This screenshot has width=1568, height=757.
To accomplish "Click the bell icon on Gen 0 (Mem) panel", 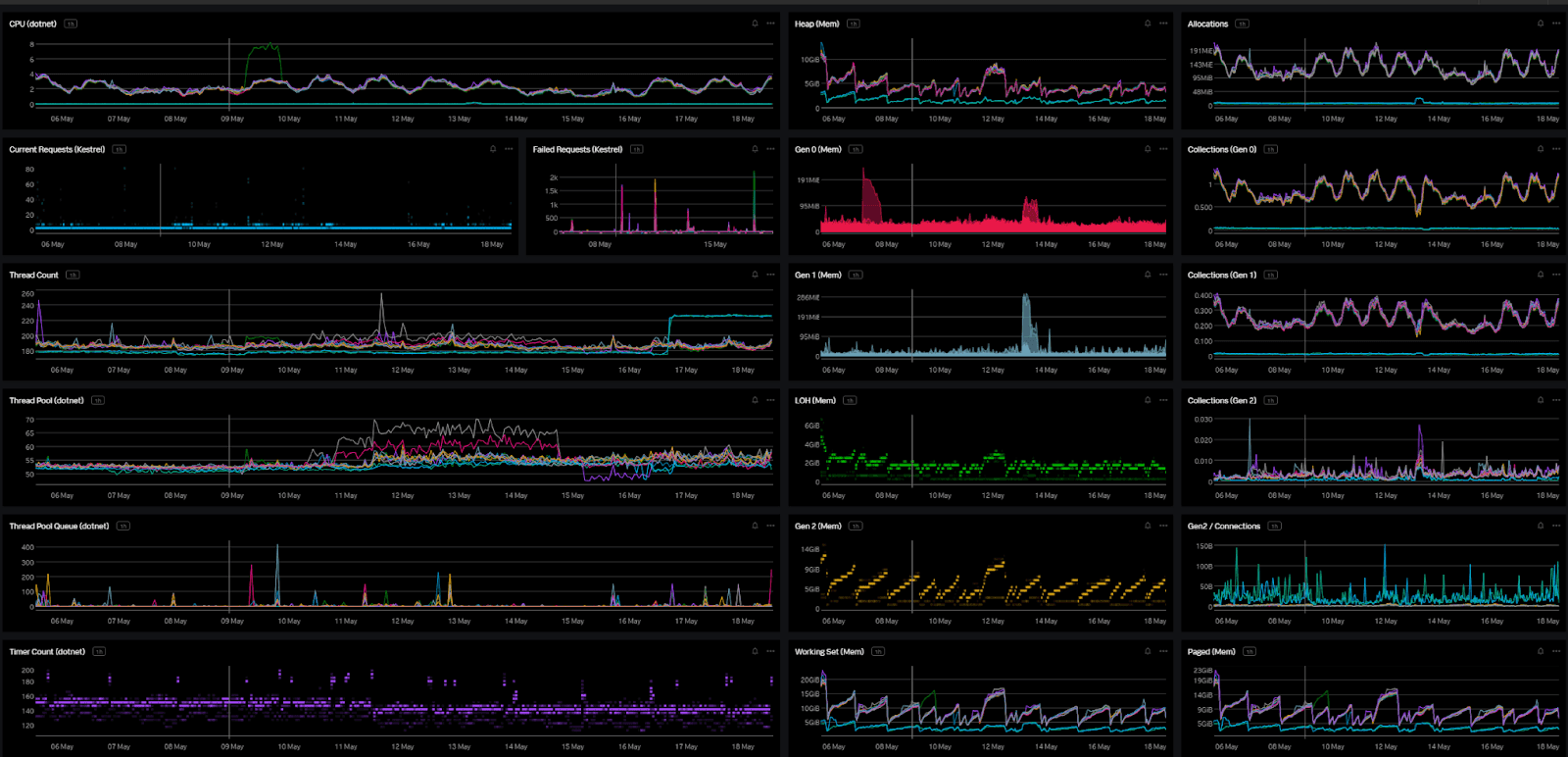I will tap(1148, 149).
